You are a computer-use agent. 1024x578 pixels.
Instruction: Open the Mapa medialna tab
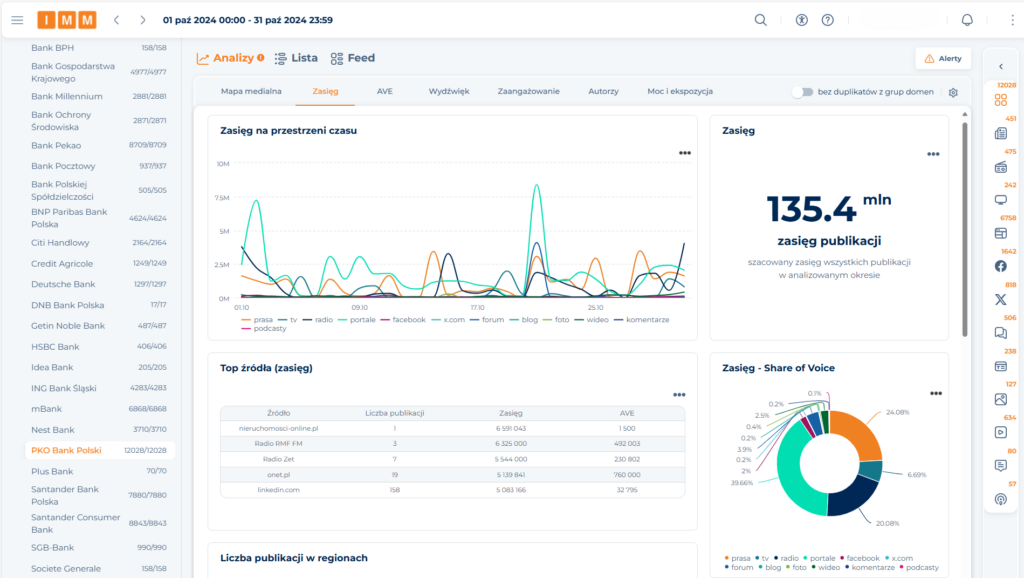point(251,91)
